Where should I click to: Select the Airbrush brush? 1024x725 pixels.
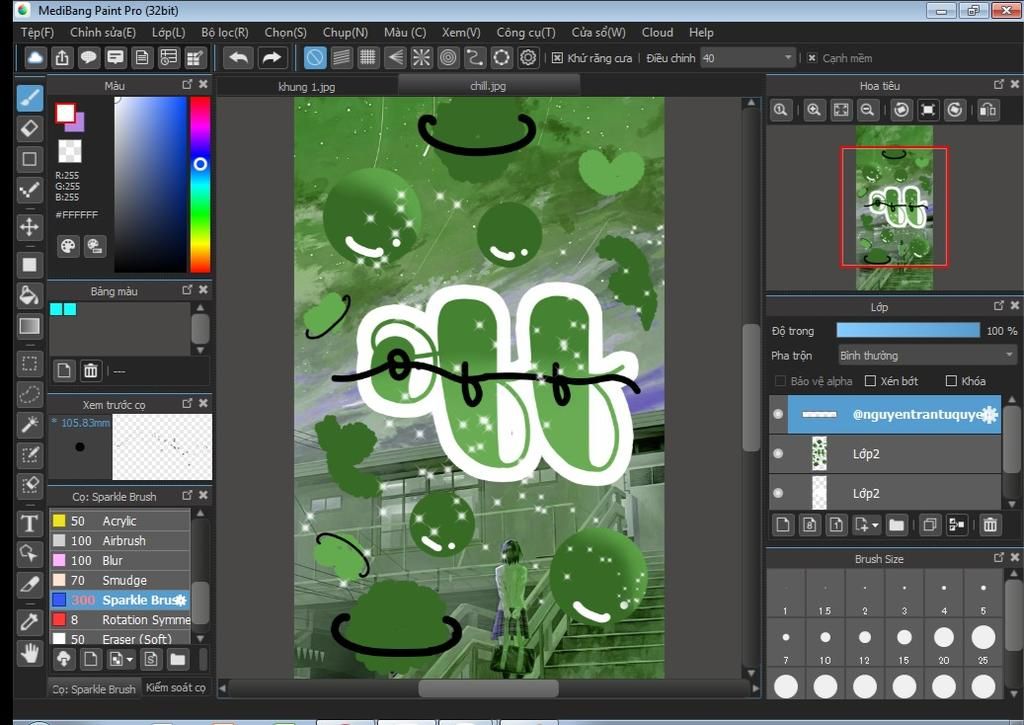[x=120, y=541]
